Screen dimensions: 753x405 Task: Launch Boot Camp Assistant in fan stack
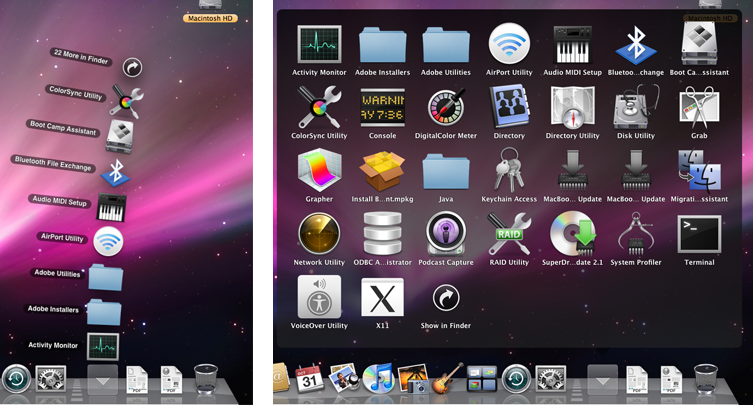pyautogui.click(x=120, y=136)
